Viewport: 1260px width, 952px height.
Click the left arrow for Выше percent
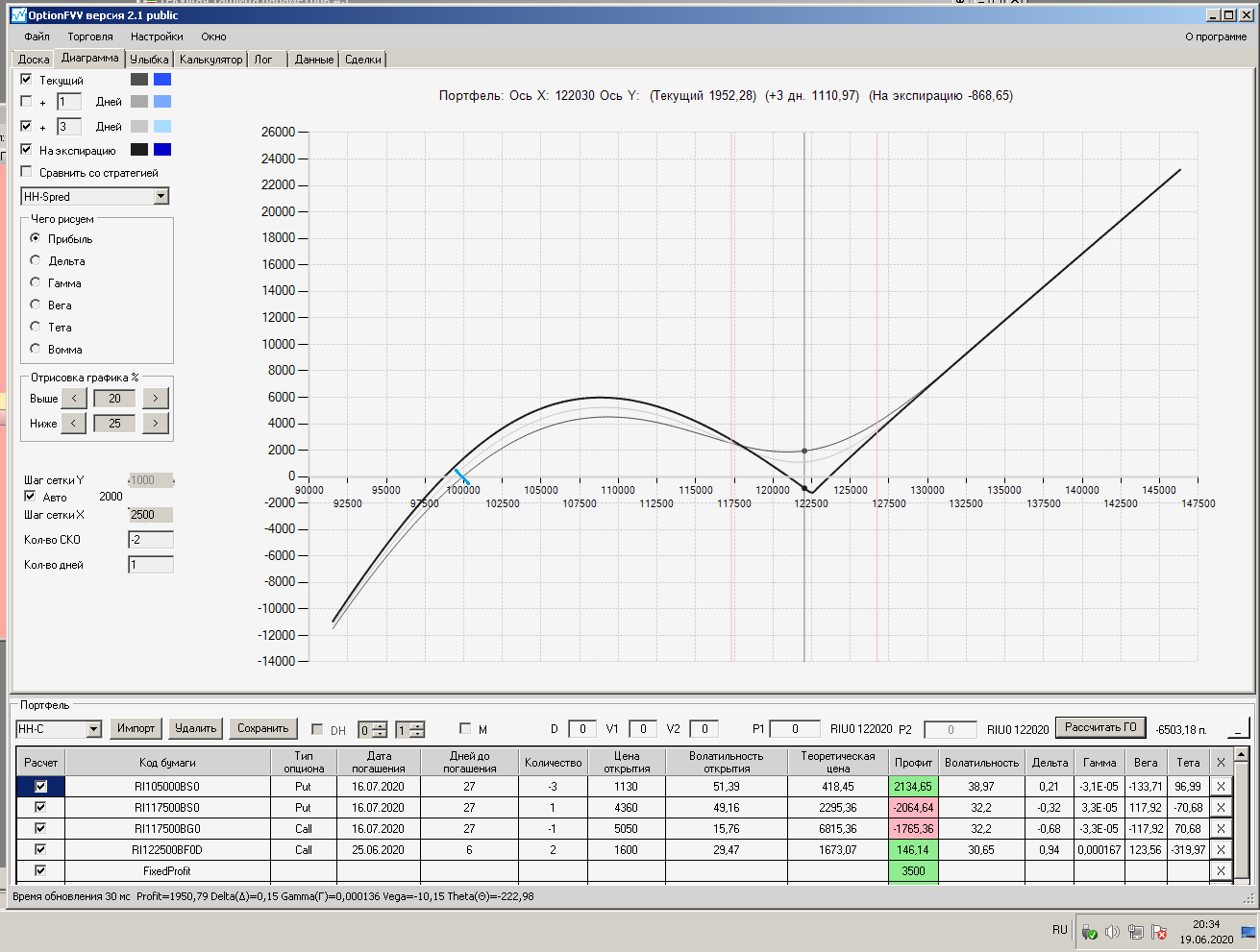click(74, 398)
